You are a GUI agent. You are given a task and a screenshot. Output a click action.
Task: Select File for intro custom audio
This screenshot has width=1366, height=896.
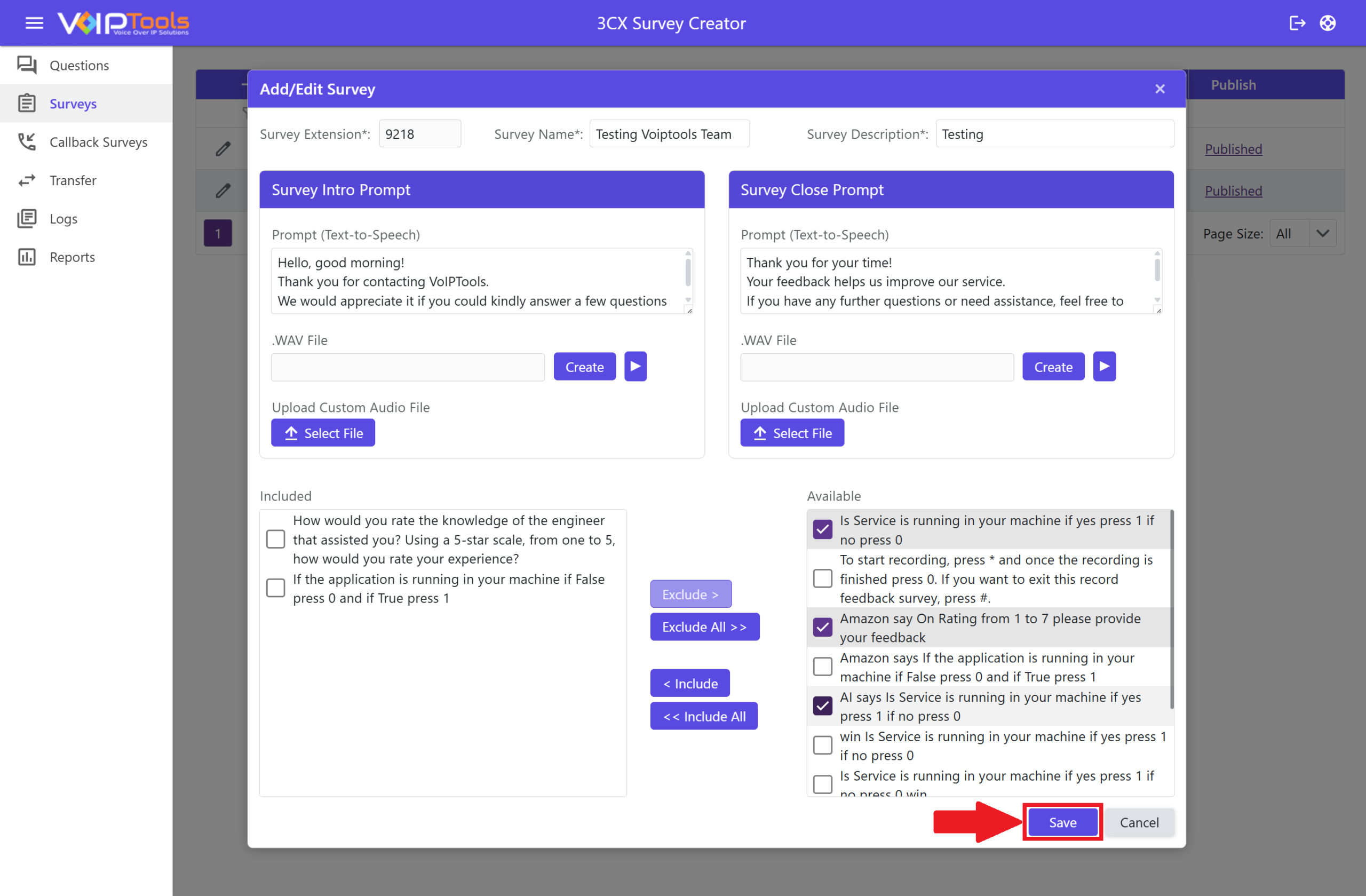[323, 433]
